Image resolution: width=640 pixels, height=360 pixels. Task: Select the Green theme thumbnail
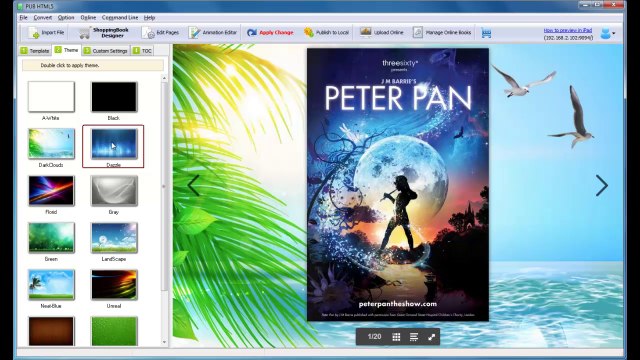click(51, 238)
